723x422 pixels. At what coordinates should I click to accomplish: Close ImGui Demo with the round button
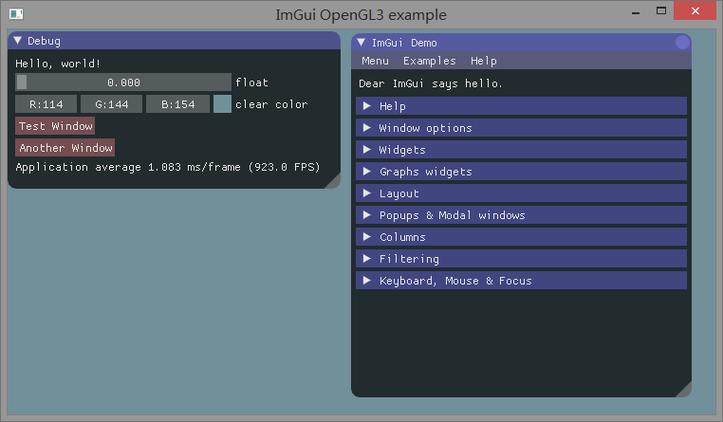(682, 42)
